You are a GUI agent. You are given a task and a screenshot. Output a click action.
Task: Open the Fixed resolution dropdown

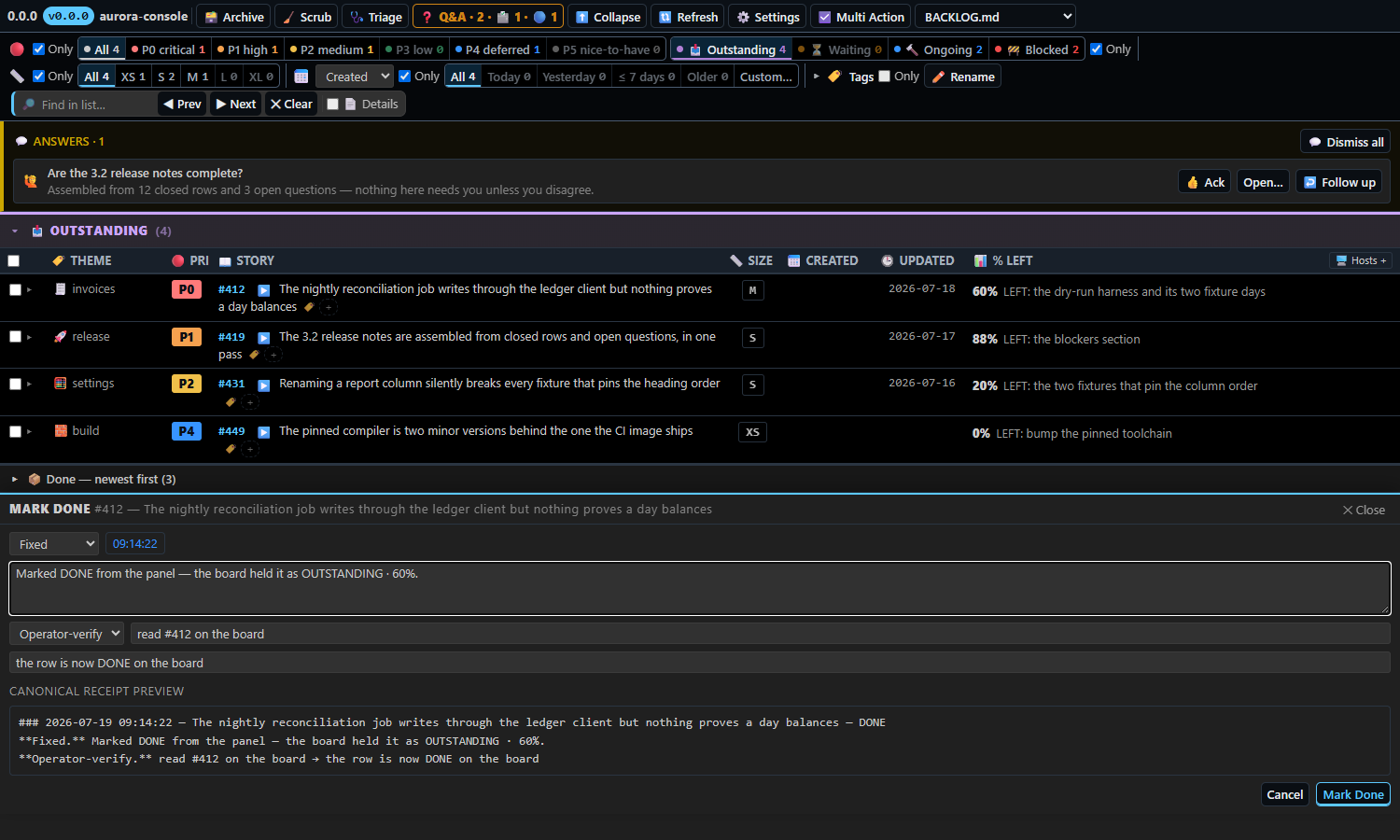point(54,544)
